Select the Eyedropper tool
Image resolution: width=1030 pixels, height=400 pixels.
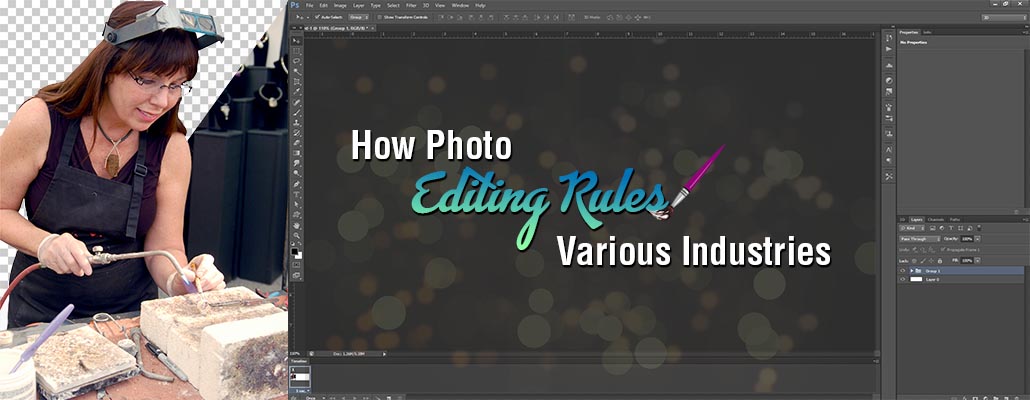click(x=297, y=93)
